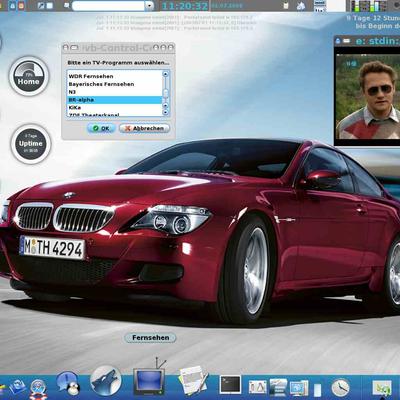
Task: Select WDR Fernsehen in the channel list
Action: (x=114, y=76)
